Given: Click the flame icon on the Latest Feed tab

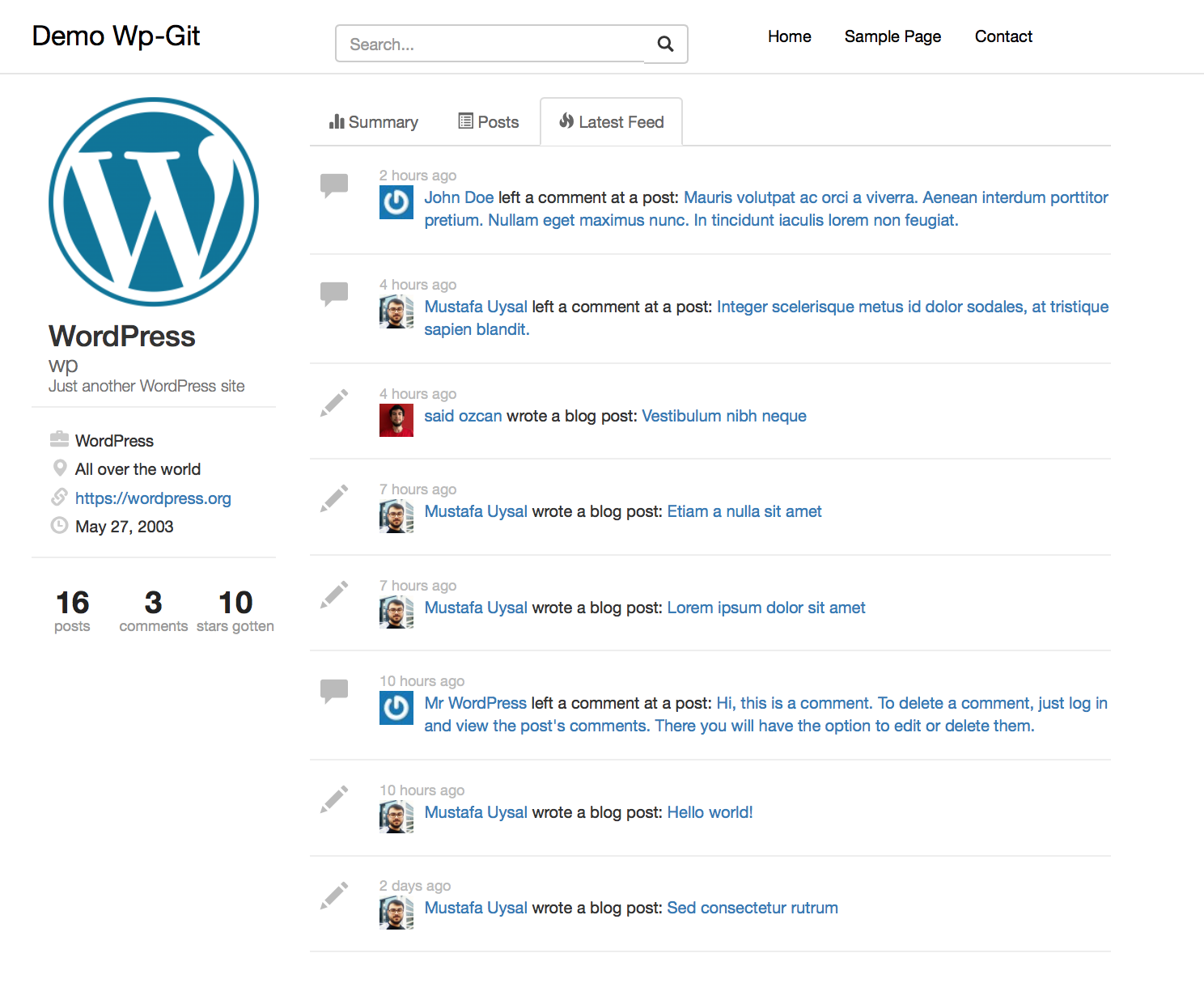Looking at the screenshot, I should point(566,121).
